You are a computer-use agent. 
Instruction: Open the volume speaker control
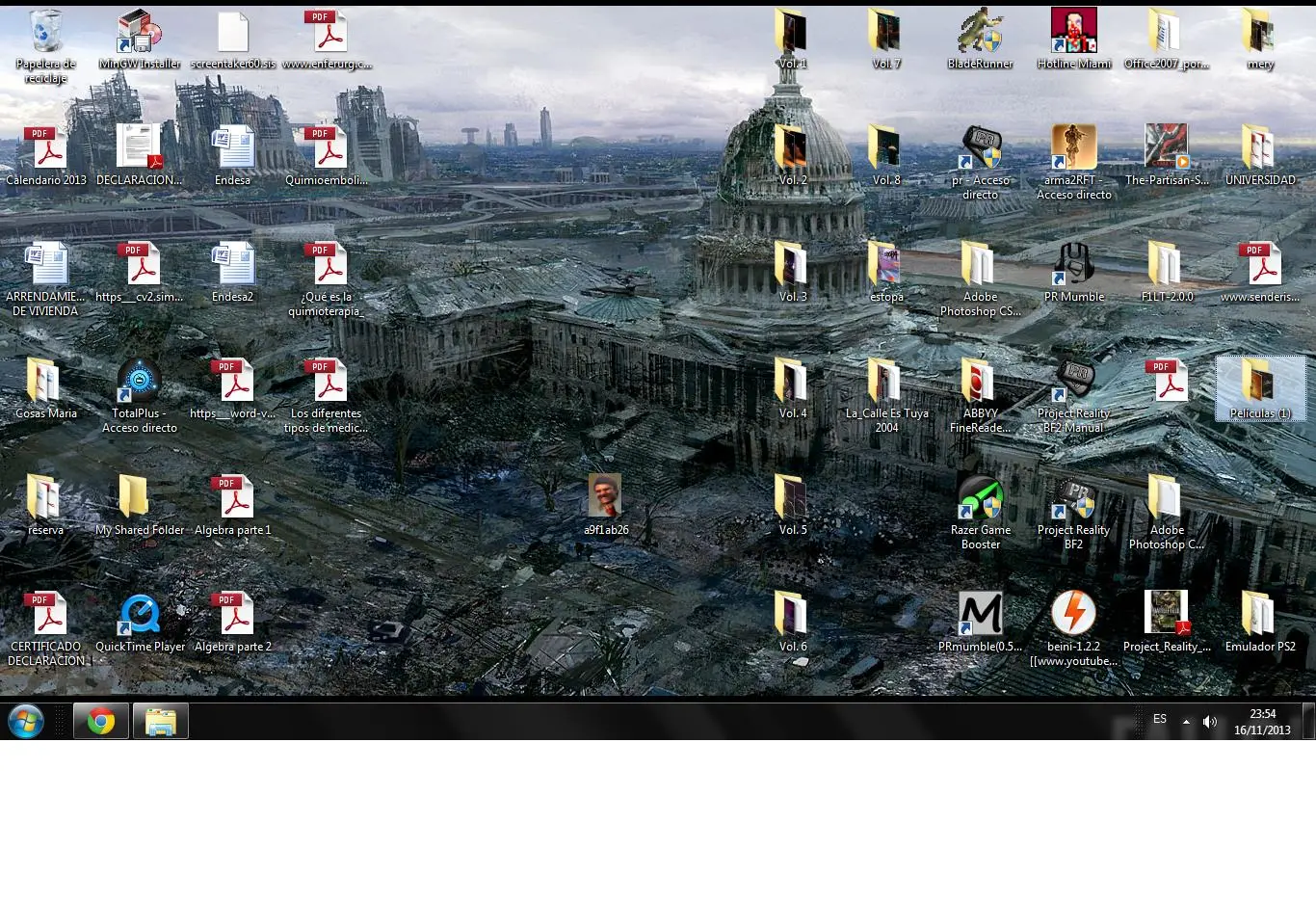[1210, 721]
